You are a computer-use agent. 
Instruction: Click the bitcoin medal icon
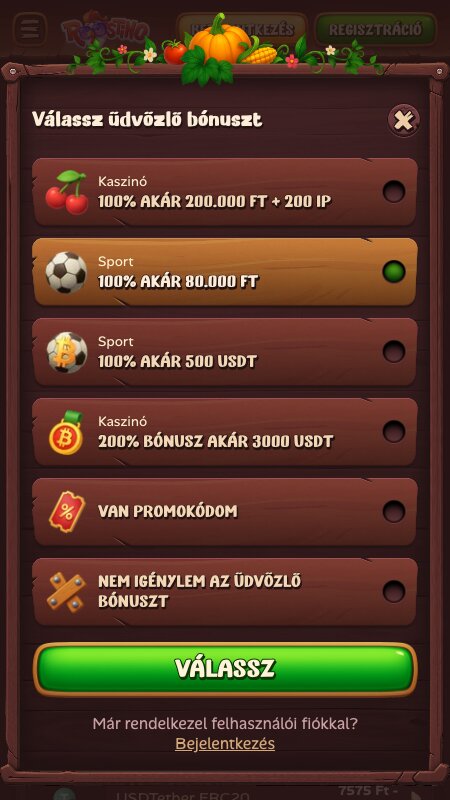tap(67, 432)
